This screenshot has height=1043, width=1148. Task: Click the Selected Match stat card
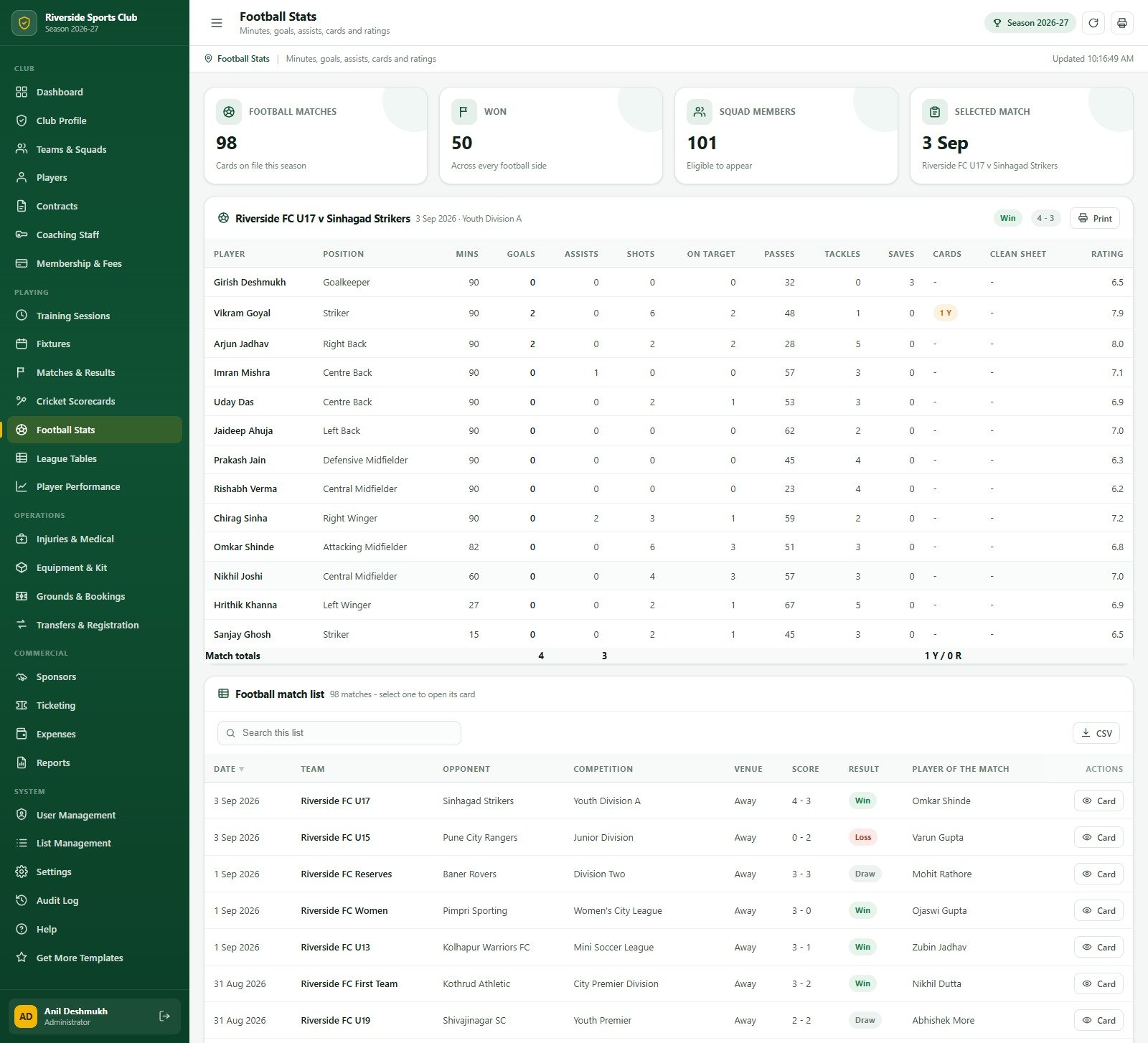pyautogui.click(x=1022, y=136)
